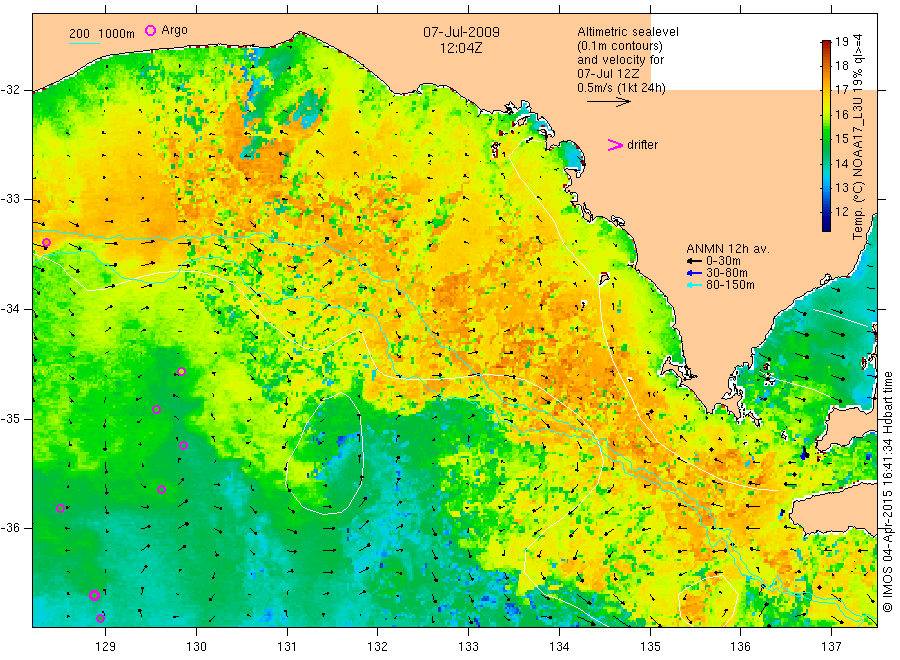Click the '-32' latitude axis label
900x660 pixels.
click(10, 90)
